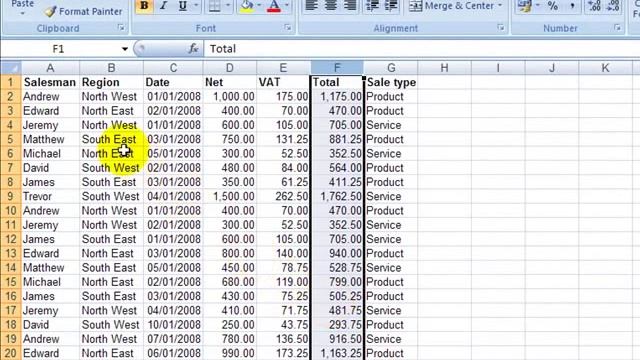Click the Name Box showing F1
Viewport: 640px width, 360px height.
[59, 49]
